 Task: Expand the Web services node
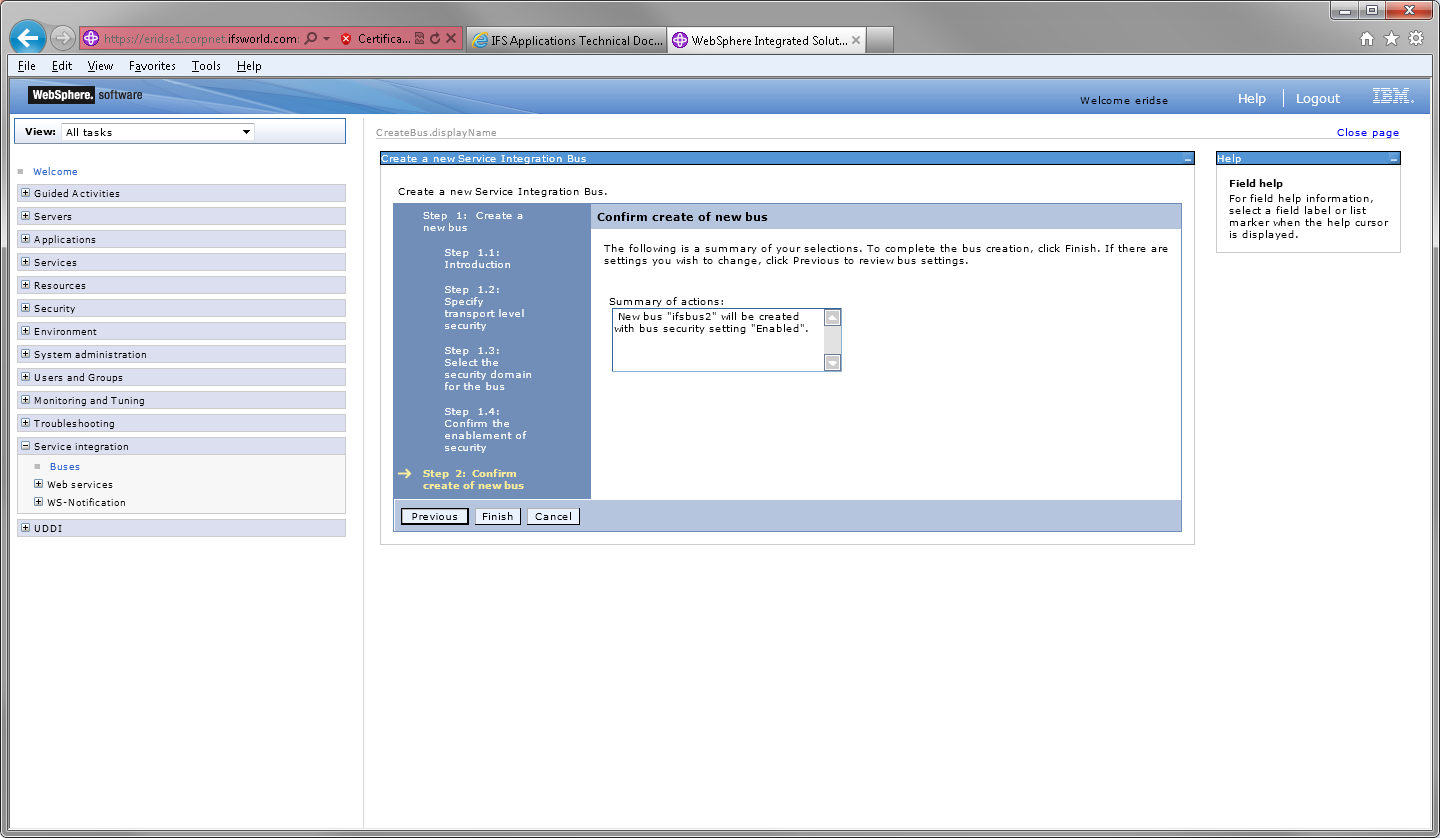pos(39,484)
